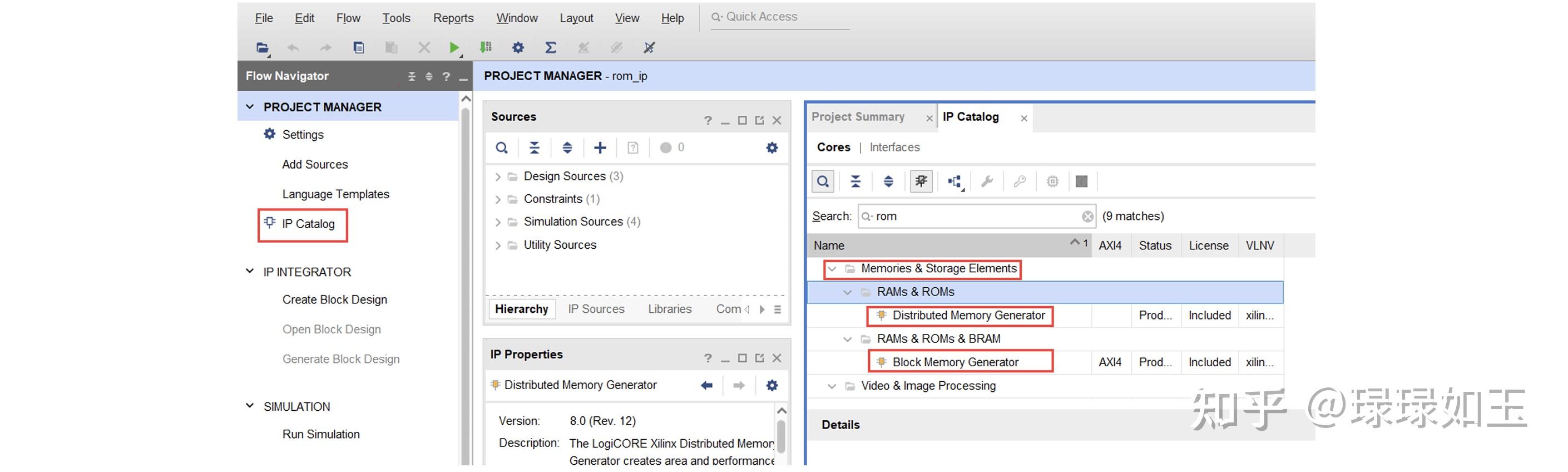Select Block Memory Generator IP
The width and height of the screenshot is (1568, 472).
click(x=955, y=363)
